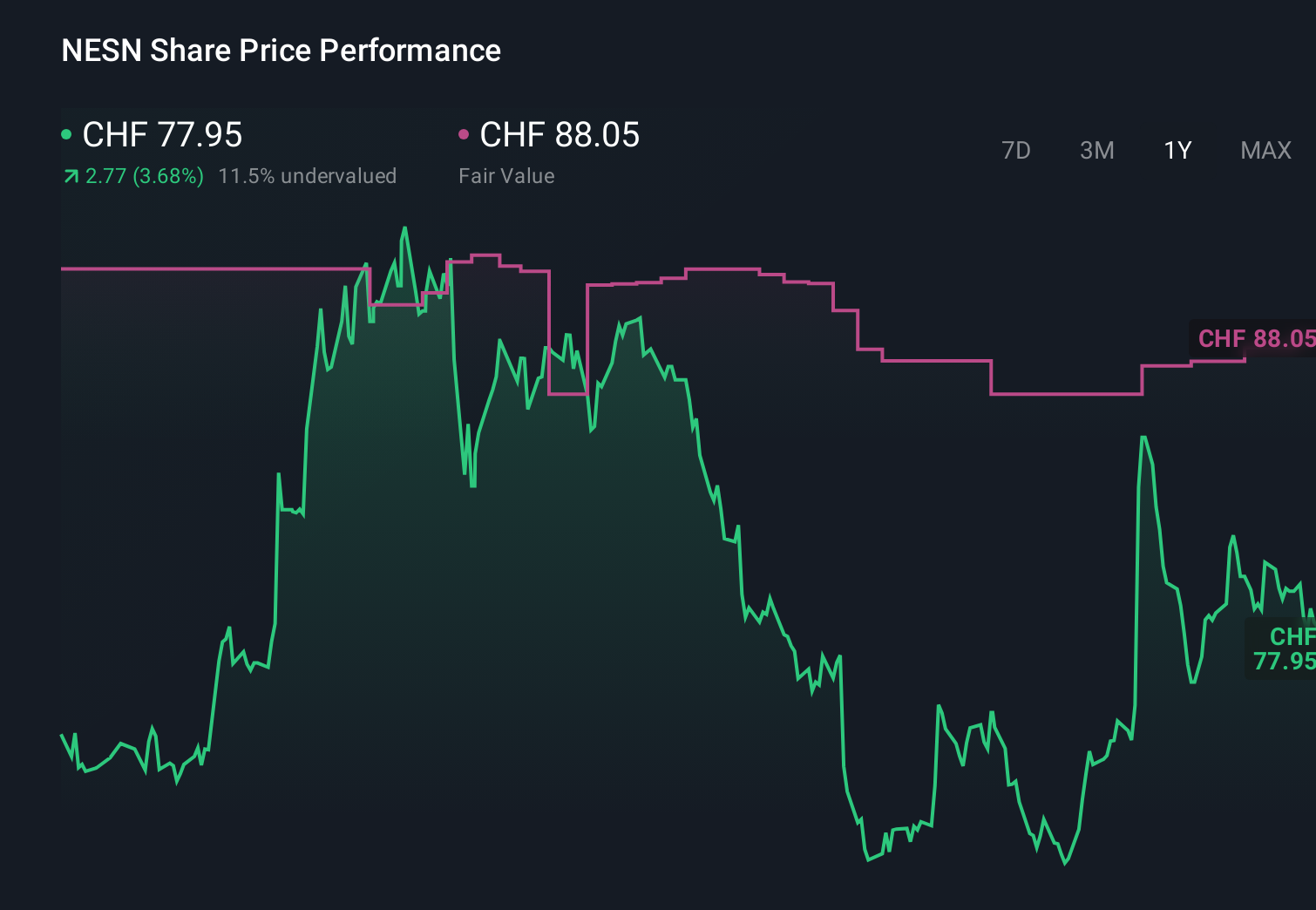The image size is (1316, 910).
Task: Click the green up-arrow price change icon
Action: [71, 177]
